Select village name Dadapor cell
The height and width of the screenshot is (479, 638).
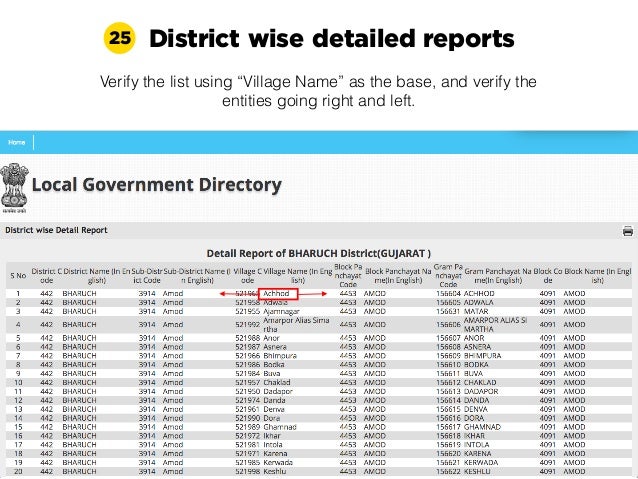click(x=278, y=392)
